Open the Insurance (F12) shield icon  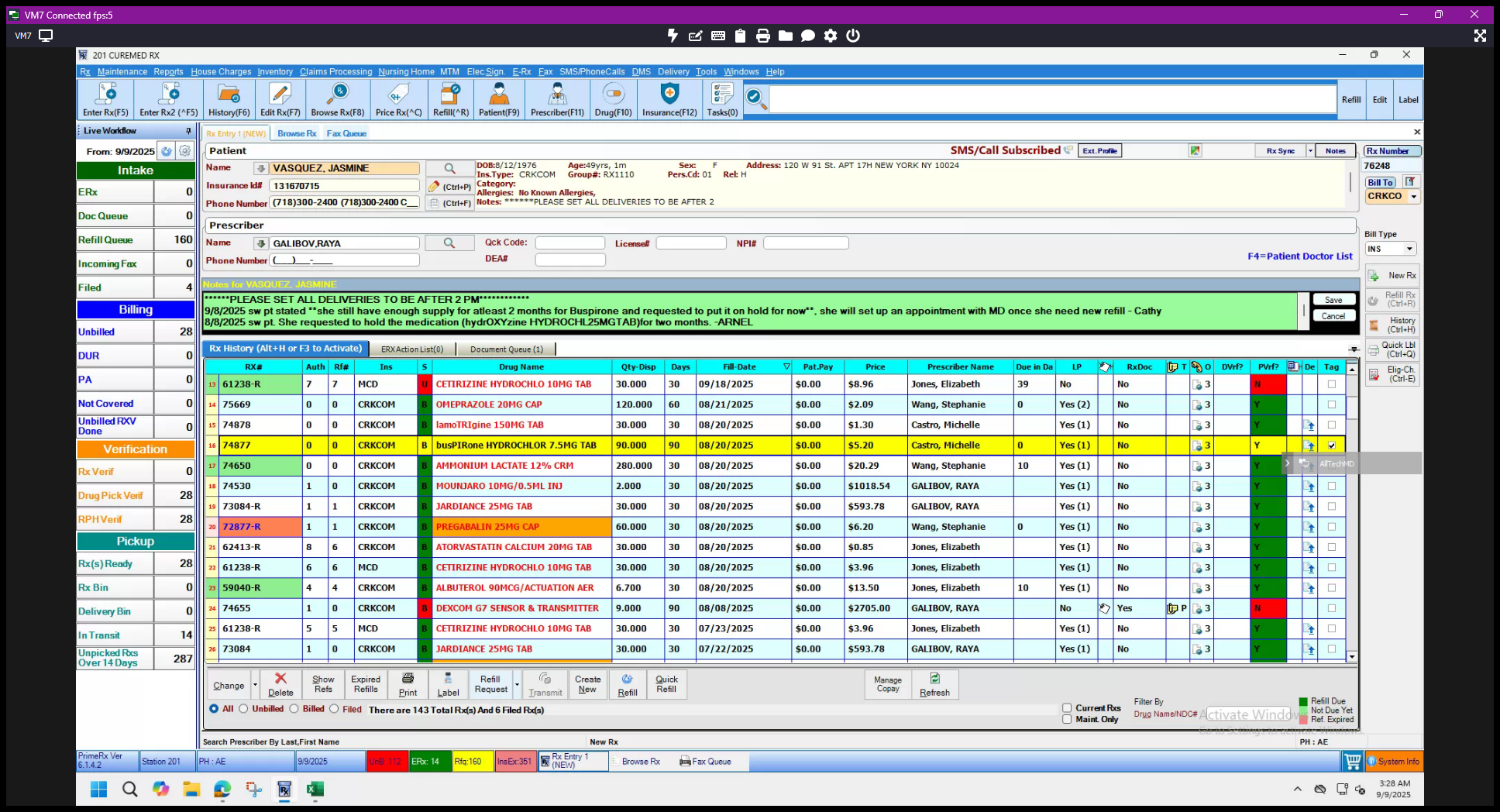(x=669, y=100)
